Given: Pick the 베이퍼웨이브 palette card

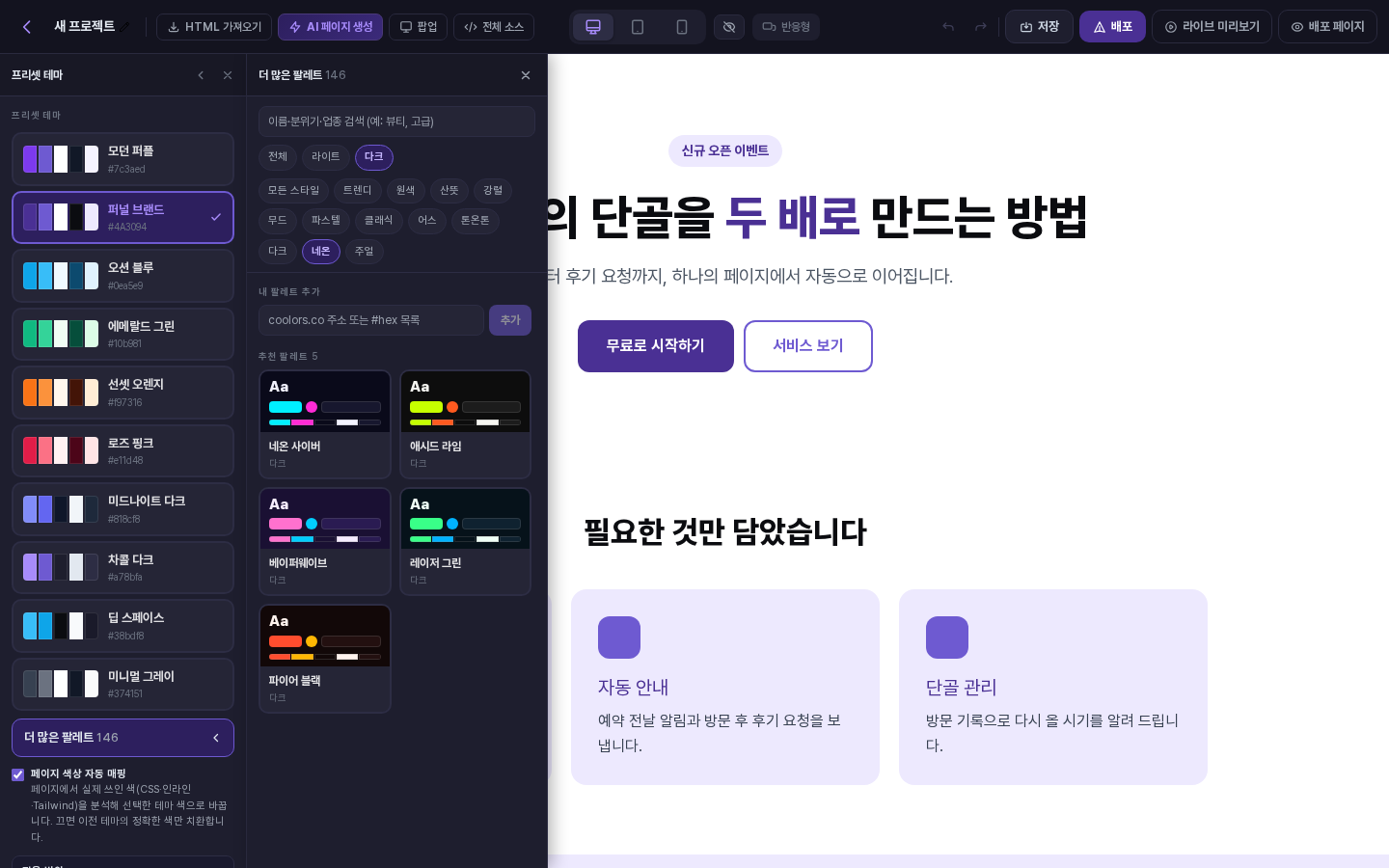Looking at the screenshot, I should 325,542.
